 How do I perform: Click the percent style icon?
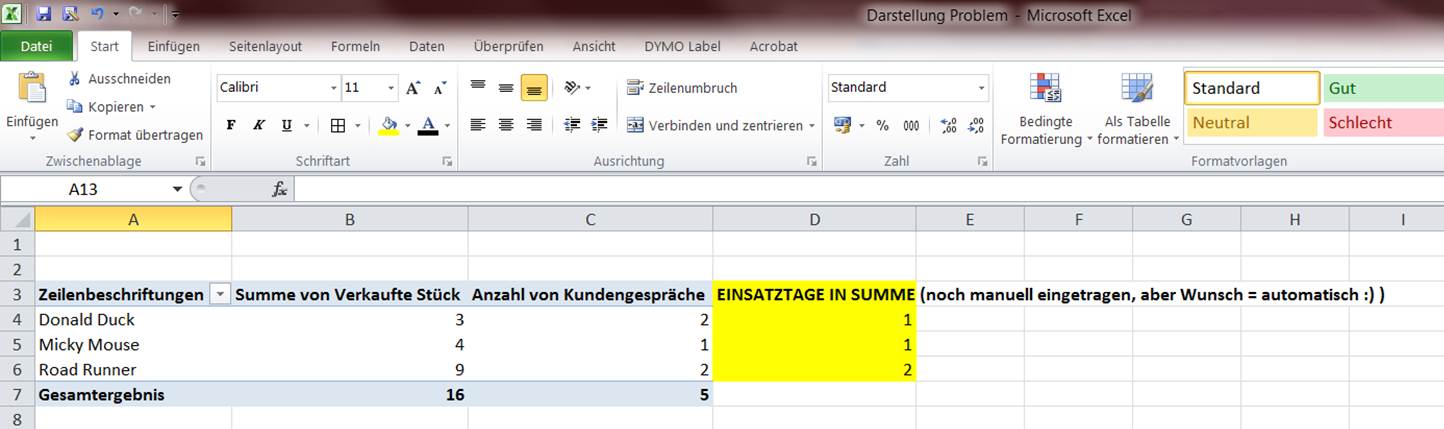tap(882, 126)
